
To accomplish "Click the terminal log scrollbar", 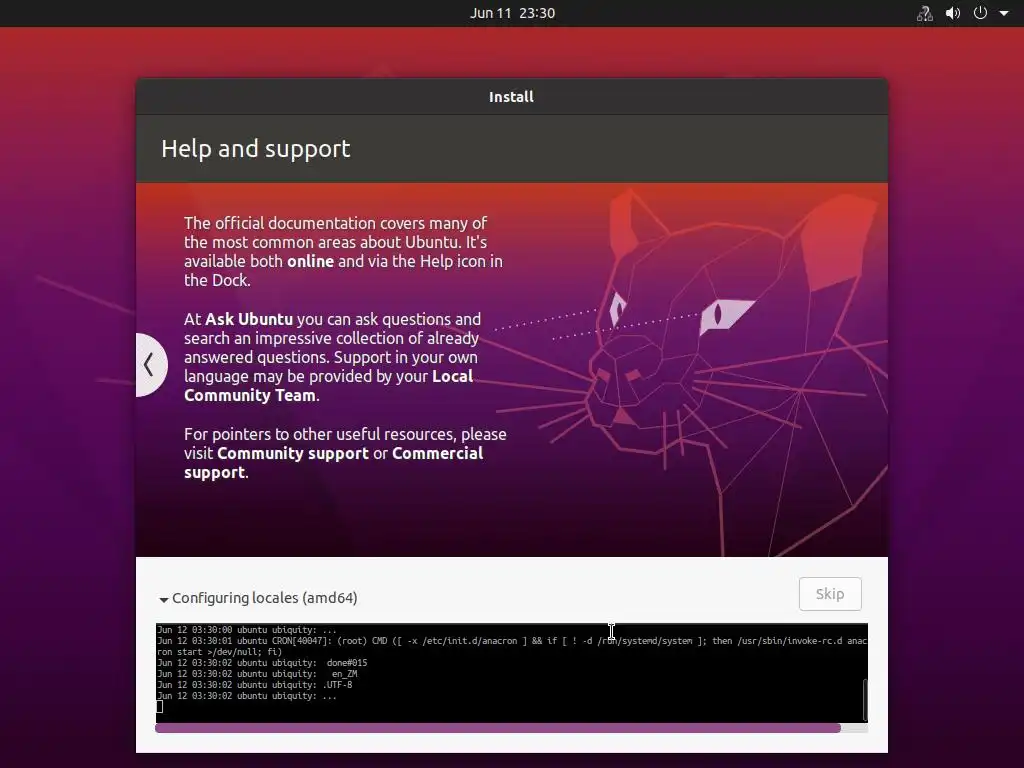I will (x=865, y=699).
